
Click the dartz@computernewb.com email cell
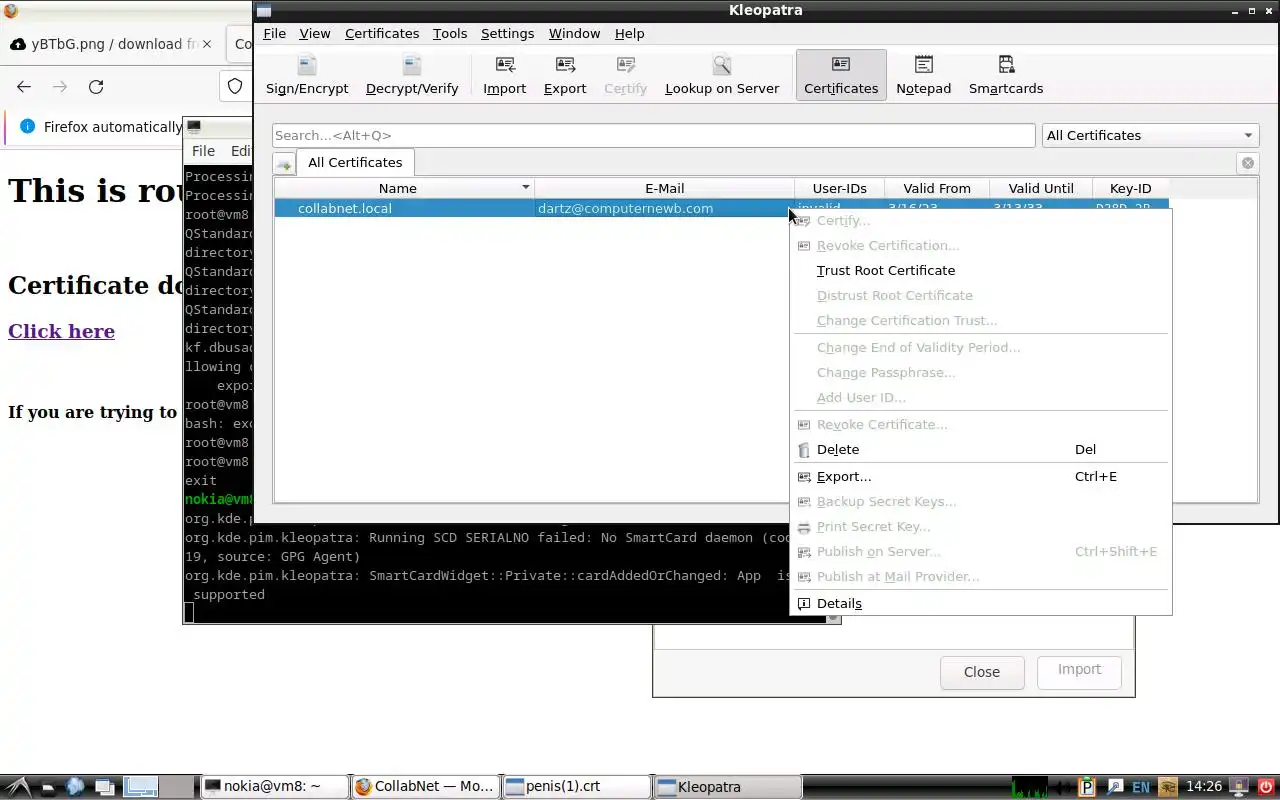coord(664,208)
